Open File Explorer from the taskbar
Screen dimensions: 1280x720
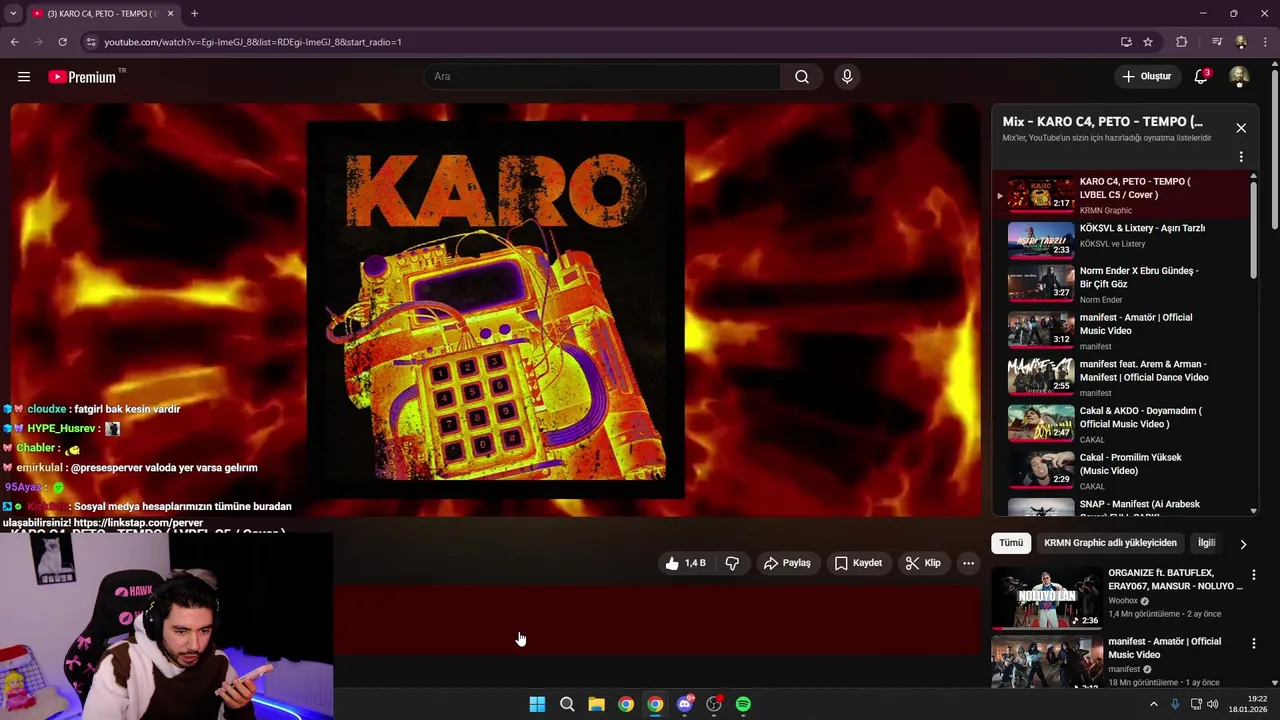pyautogui.click(x=596, y=704)
